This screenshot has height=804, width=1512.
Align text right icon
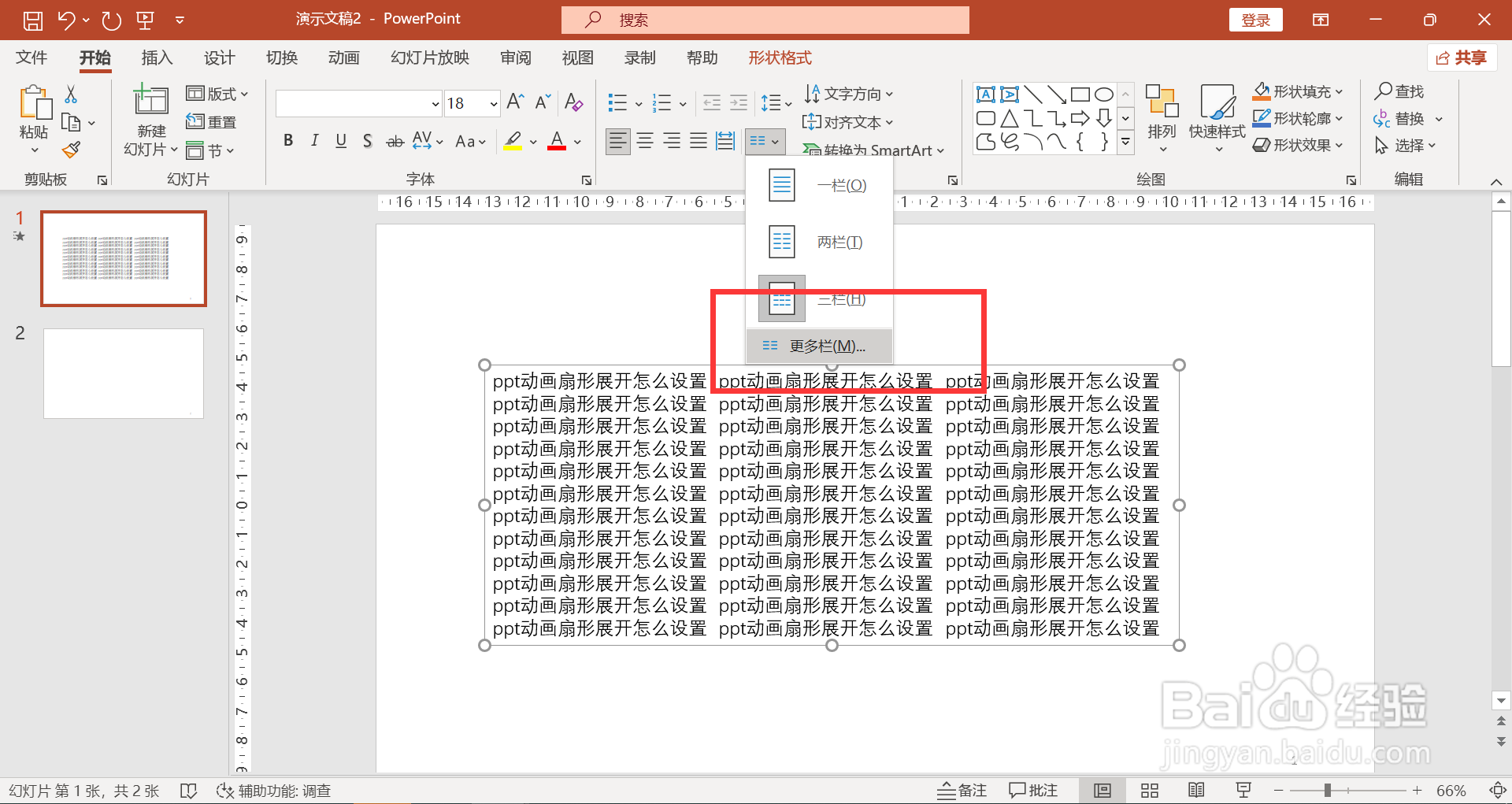(x=672, y=141)
